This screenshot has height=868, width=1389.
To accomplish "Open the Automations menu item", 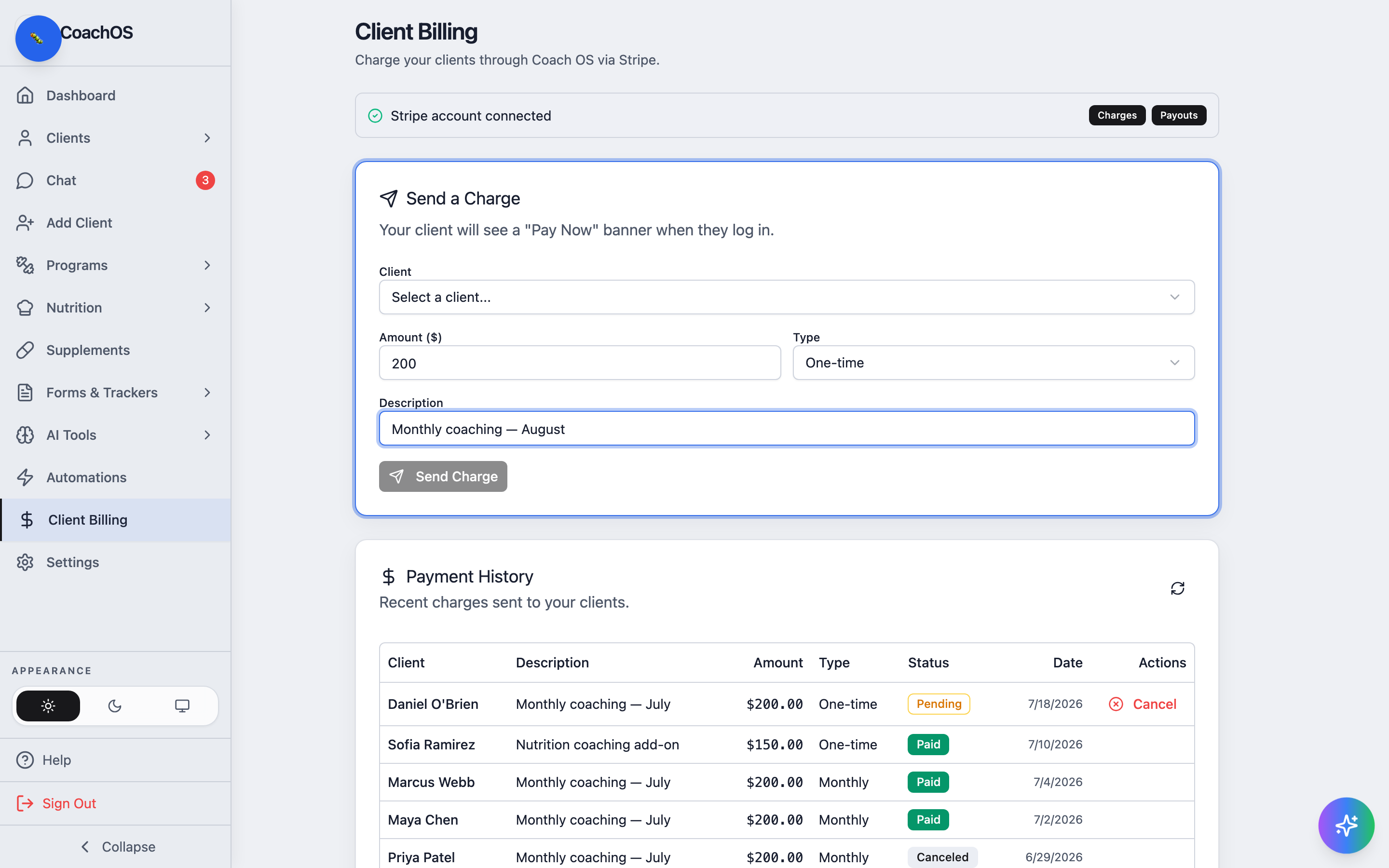I will [115, 477].
